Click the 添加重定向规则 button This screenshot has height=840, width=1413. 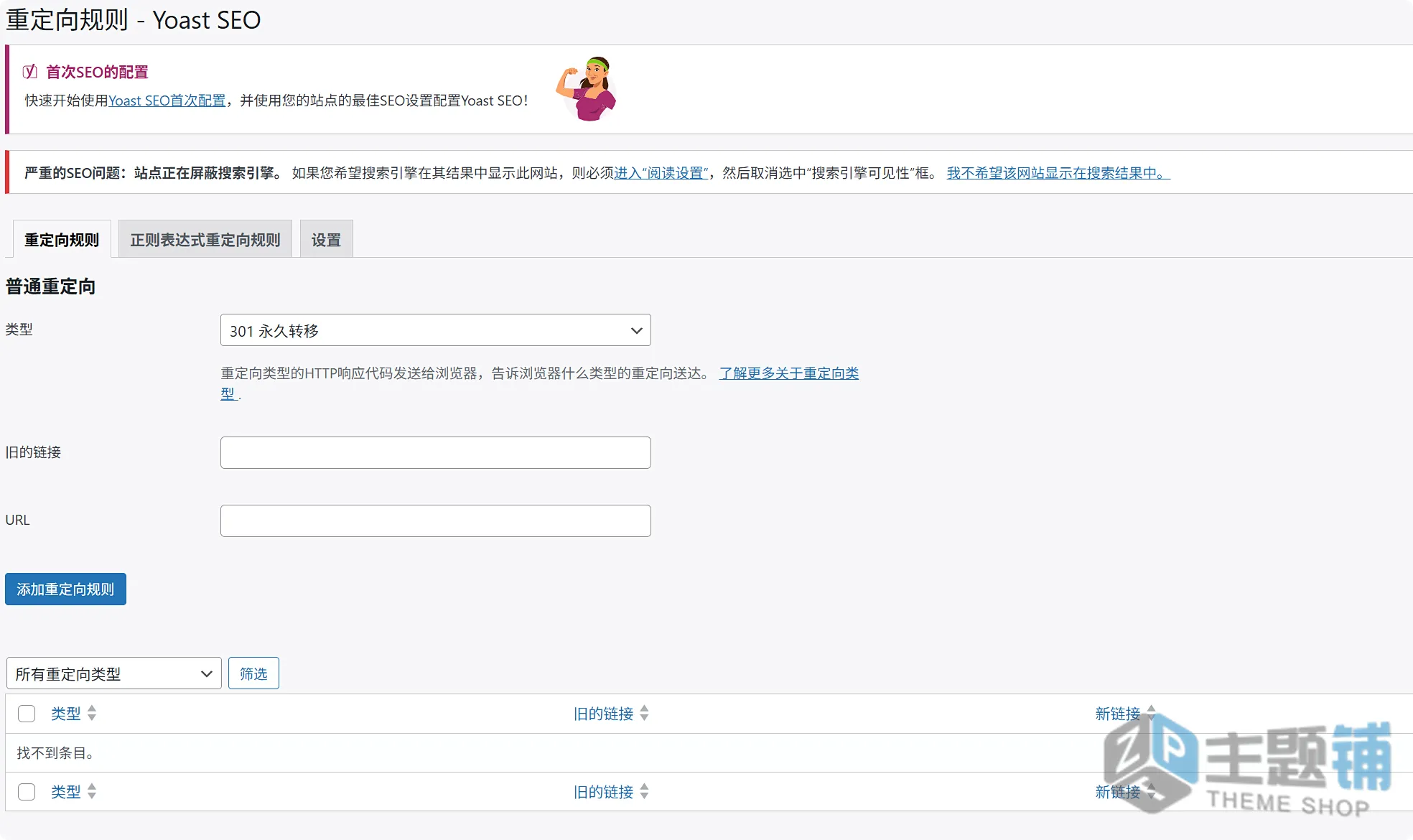(65, 589)
